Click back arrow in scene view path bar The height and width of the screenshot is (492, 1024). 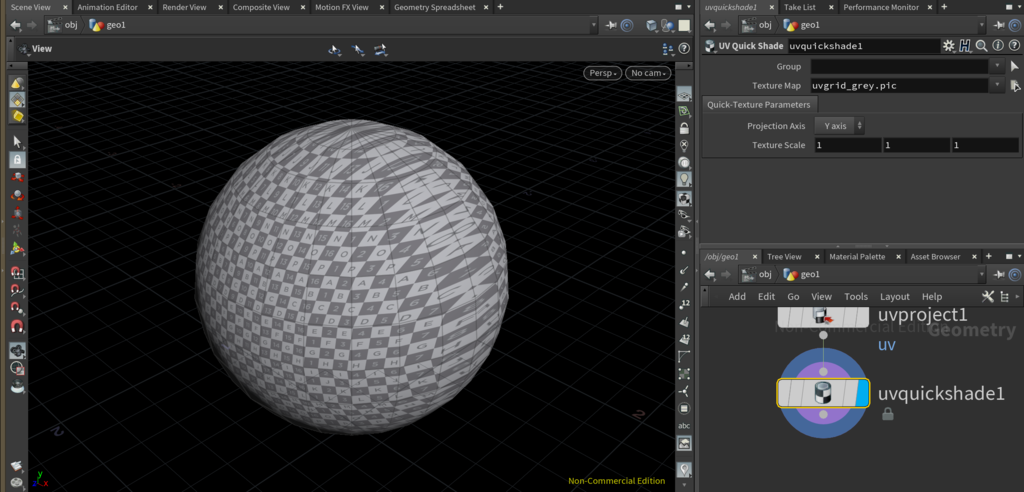tap(16, 25)
